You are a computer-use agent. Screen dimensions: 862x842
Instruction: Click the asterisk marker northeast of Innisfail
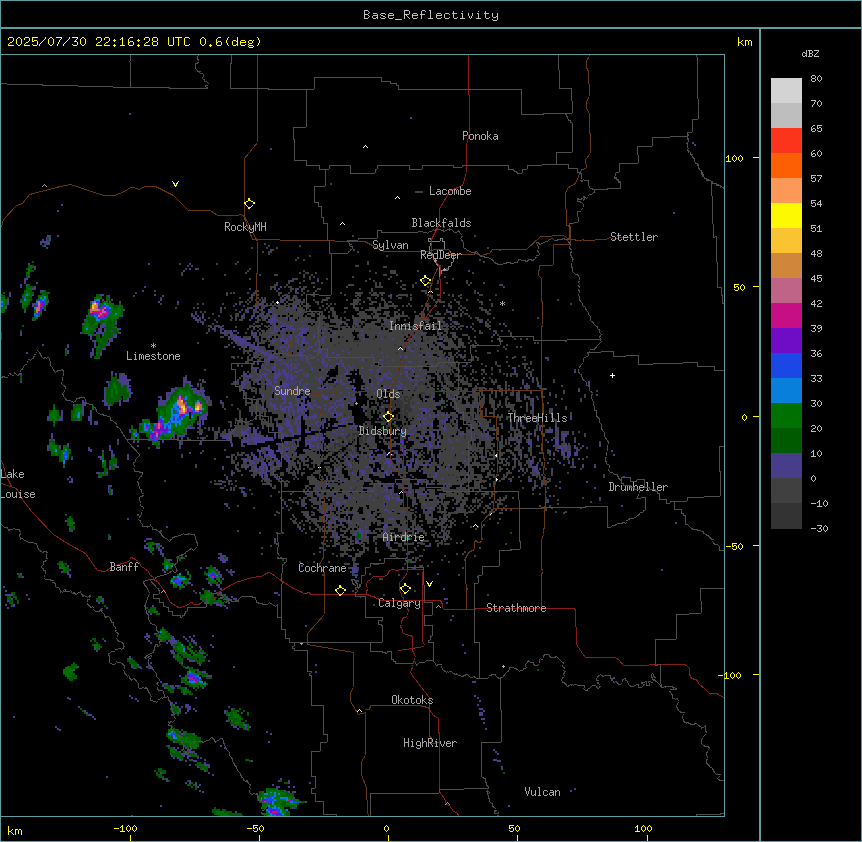502,303
